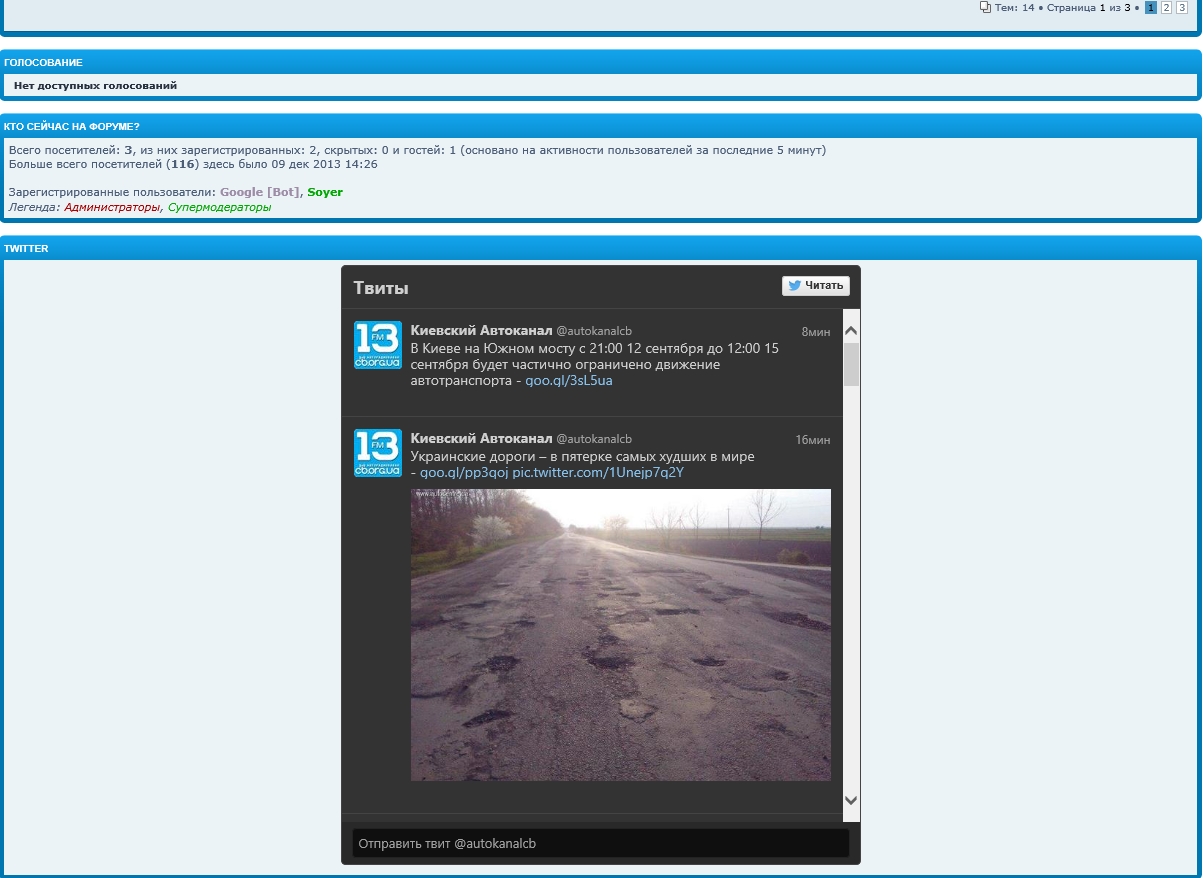Open the goo.gl/3sL5ua link
Viewport: 1204px width, 878px height.
click(x=569, y=381)
